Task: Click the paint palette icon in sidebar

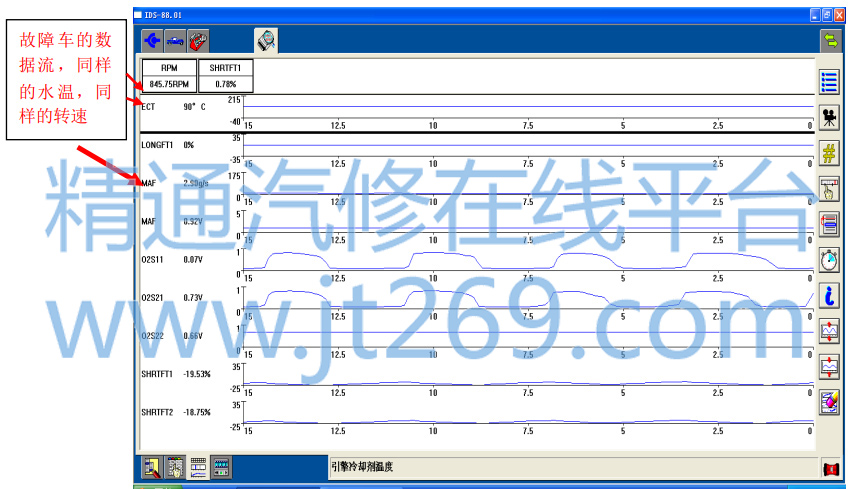Action: [829, 402]
